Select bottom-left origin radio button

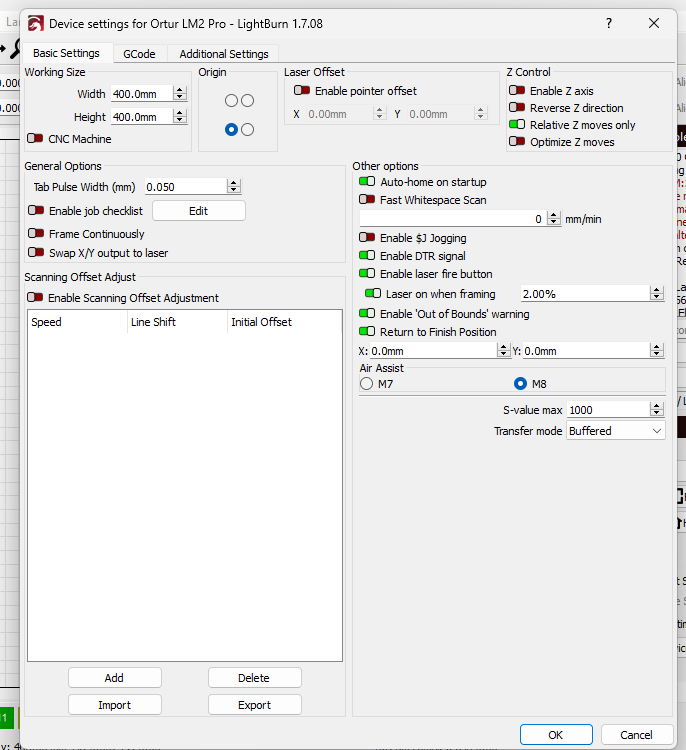pos(231,130)
